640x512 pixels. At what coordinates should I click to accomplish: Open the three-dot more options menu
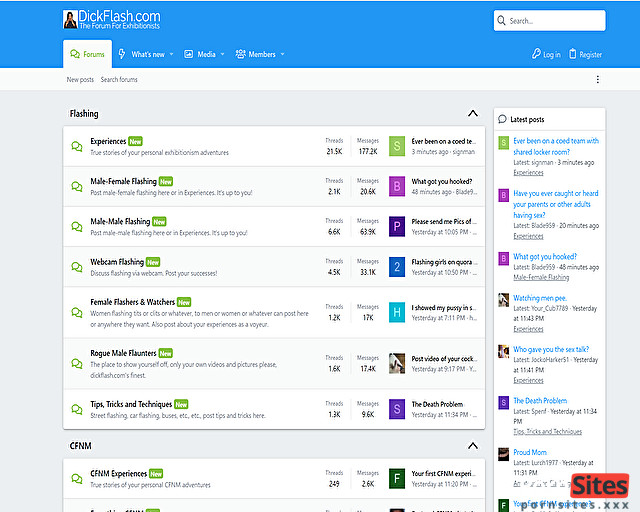pyautogui.click(x=598, y=79)
